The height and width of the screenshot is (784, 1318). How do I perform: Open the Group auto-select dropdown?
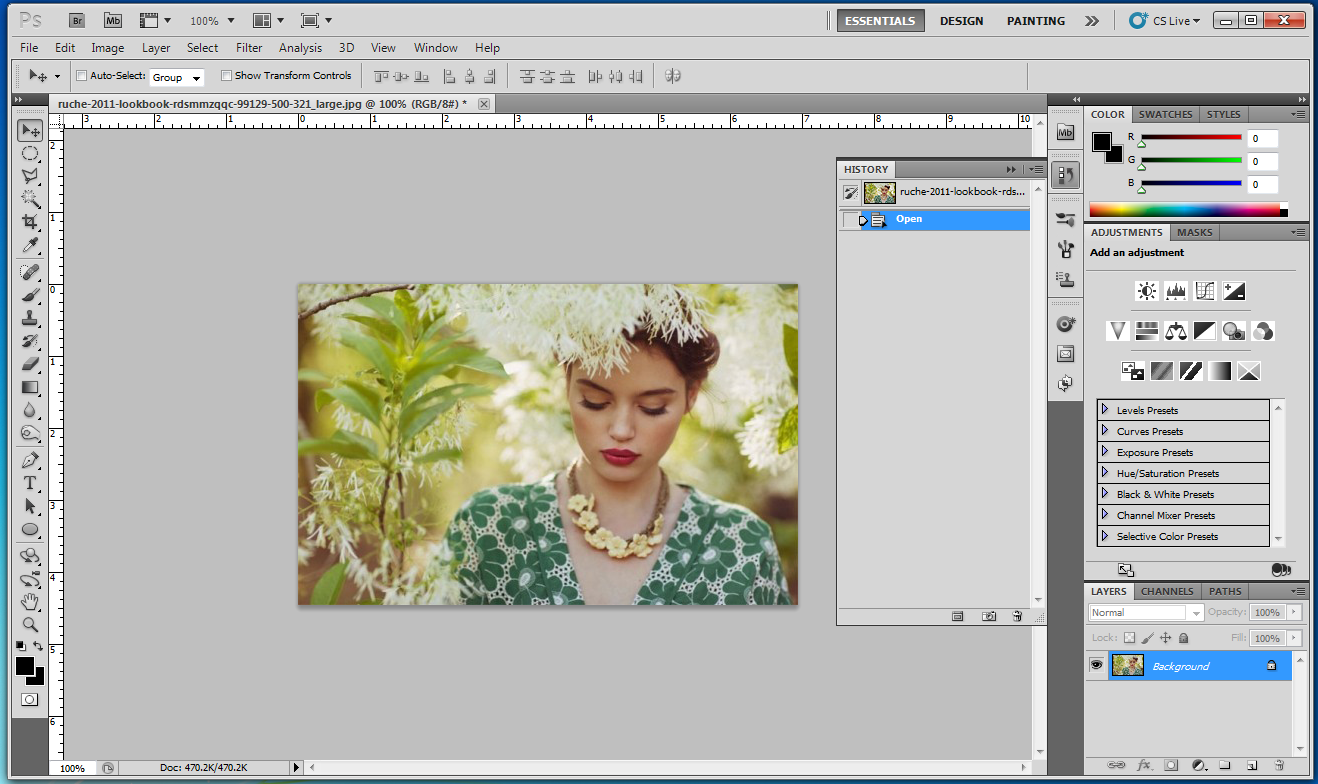pos(176,77)
